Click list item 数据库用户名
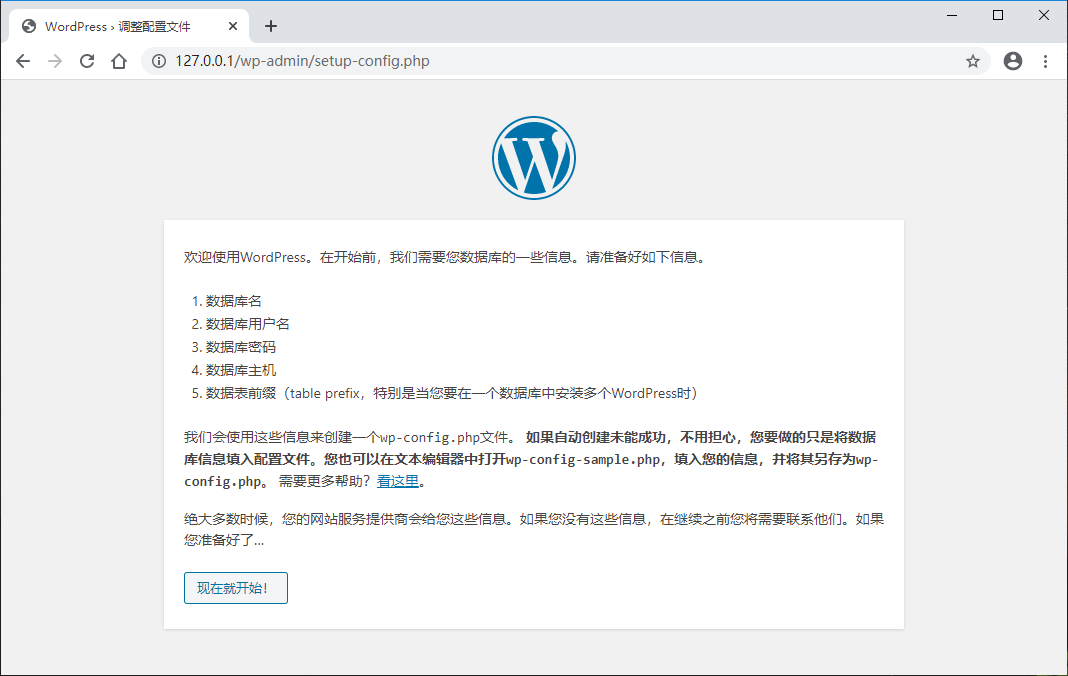The height and width of the screenshot is (676, 1068). pos(248,324)
